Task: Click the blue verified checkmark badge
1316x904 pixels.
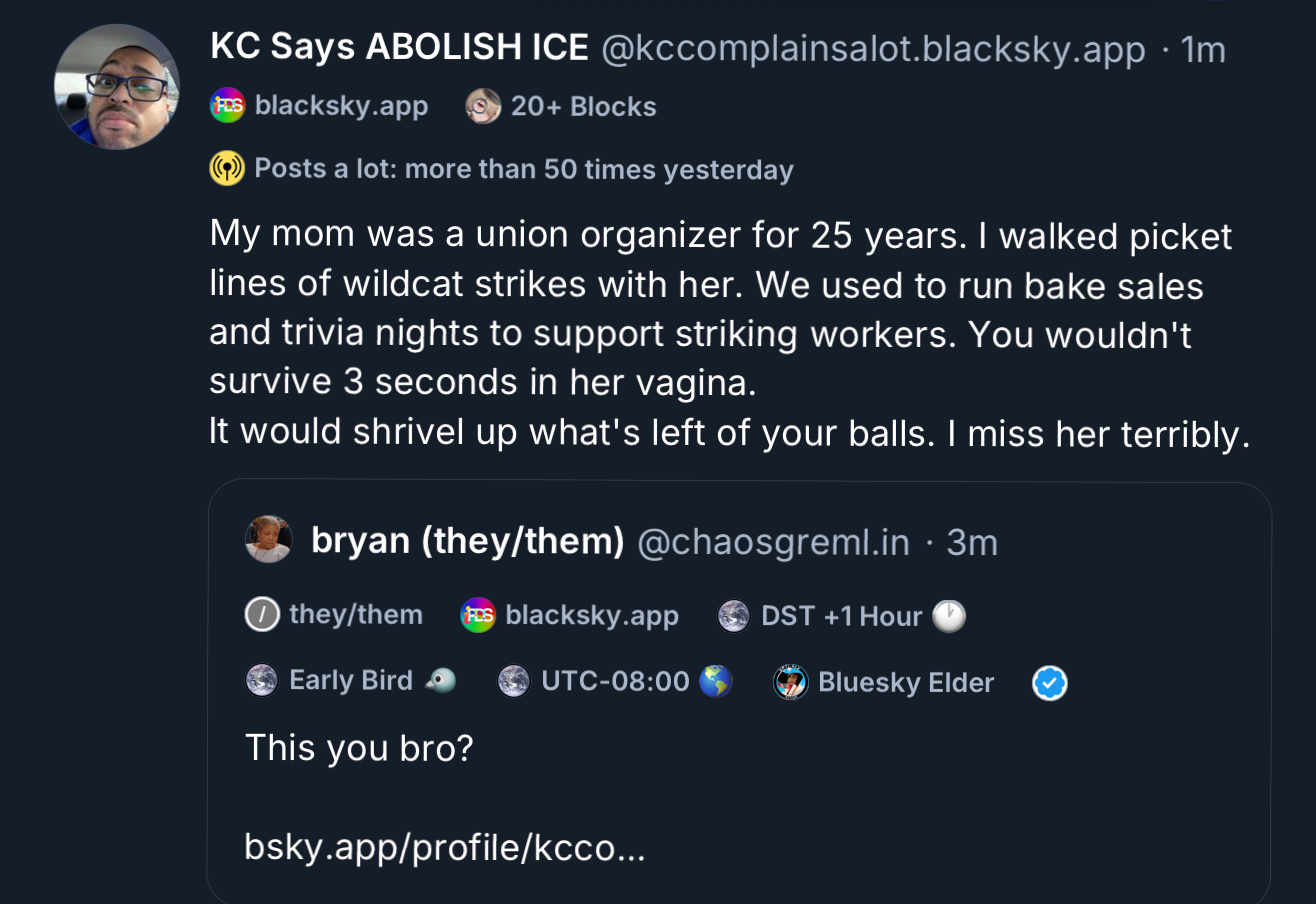Action: point(1049,684)
